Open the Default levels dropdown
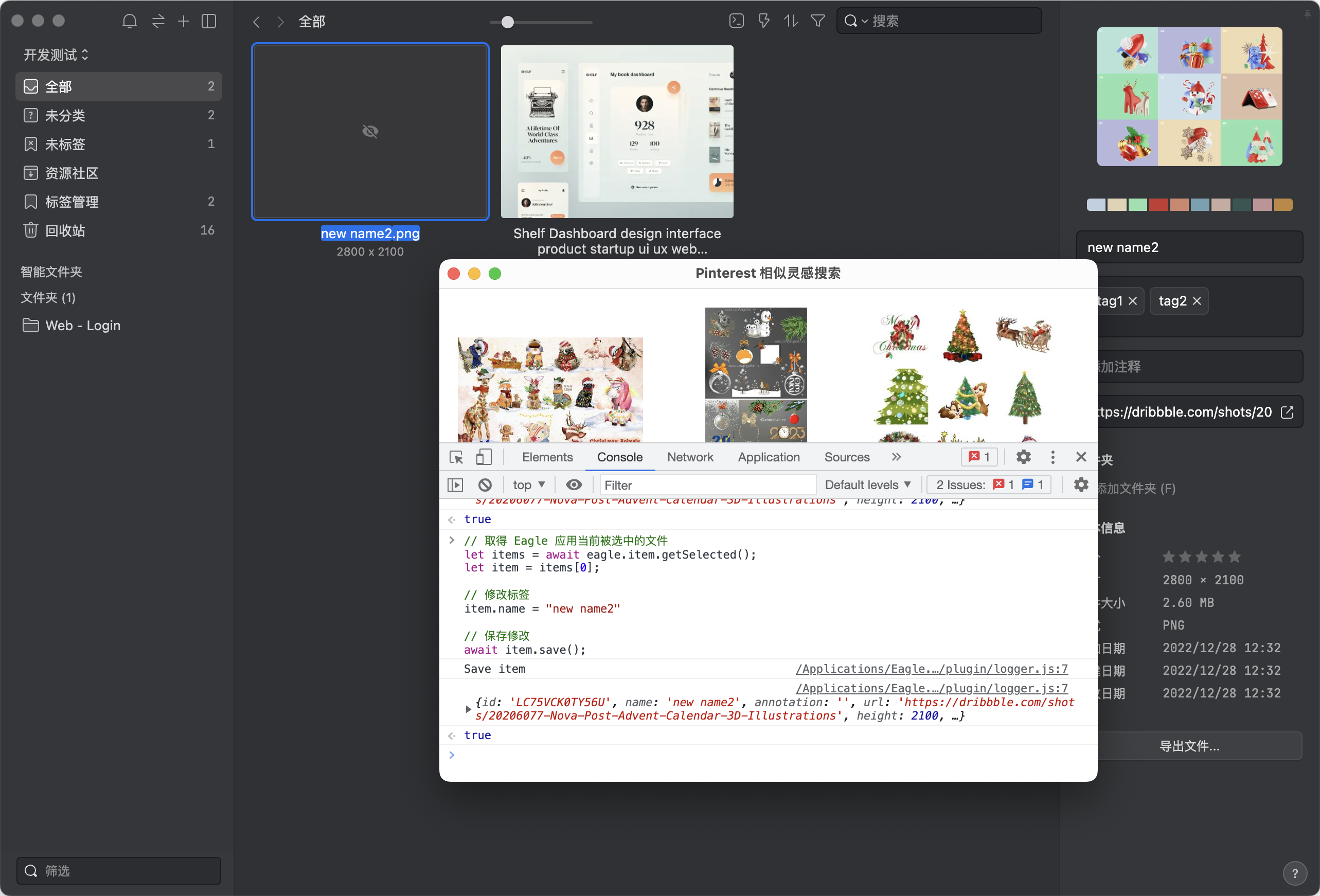Image resolution: width=1320 pixels, height=896 pixels. [867, 485]
